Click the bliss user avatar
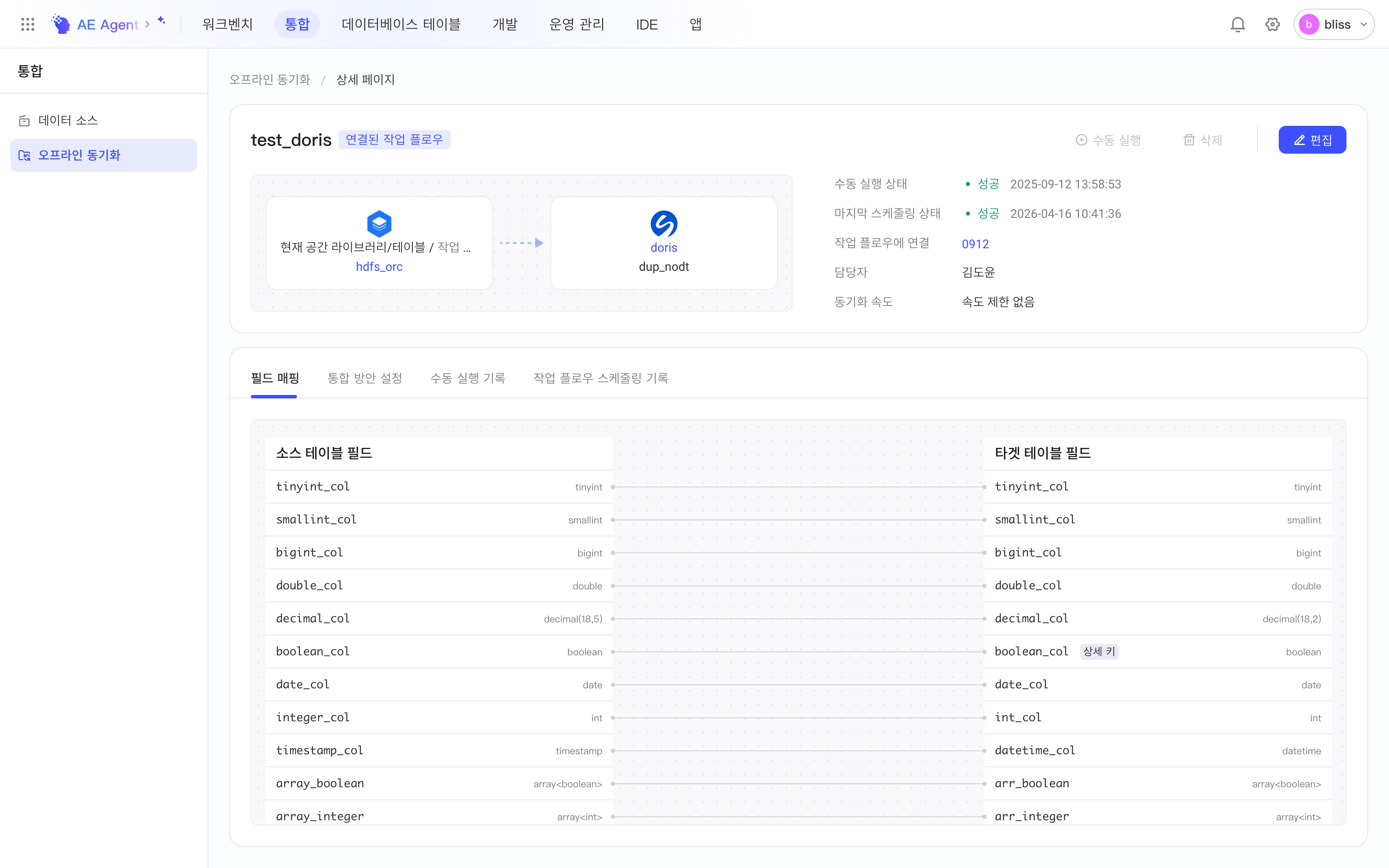Viewport: 1389px width, 868px height. pyautogui.click(x=1309, y=24)
